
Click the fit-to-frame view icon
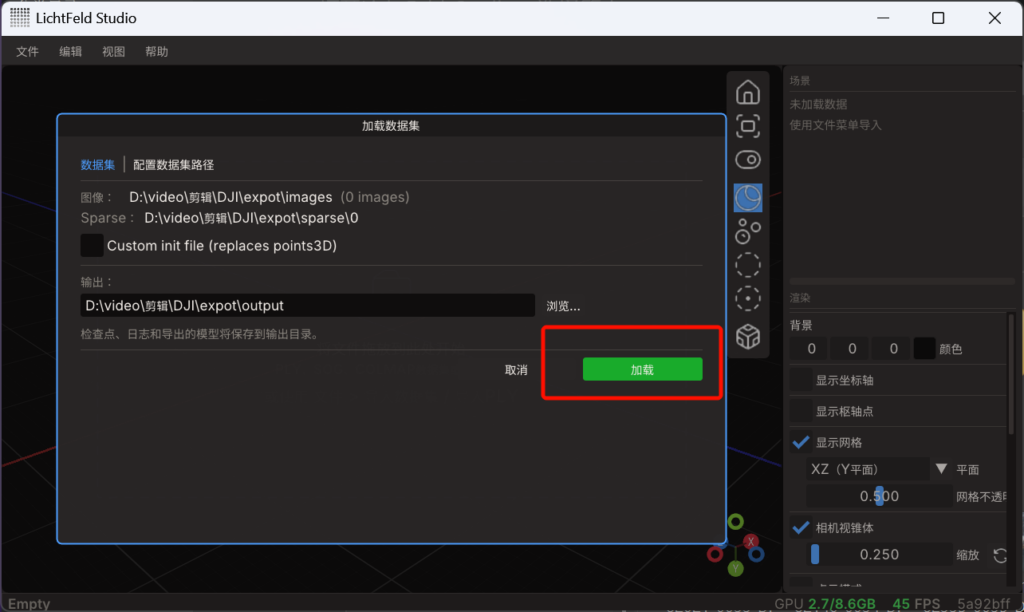[x=747, y=126]
